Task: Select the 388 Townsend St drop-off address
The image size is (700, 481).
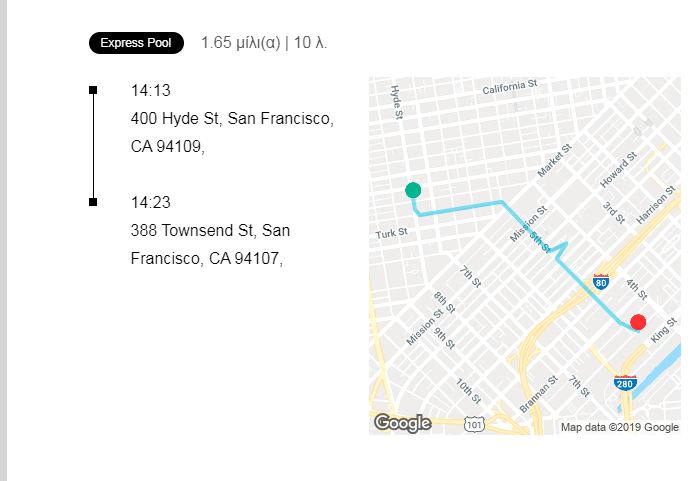Action: click(x=210, y=244)
